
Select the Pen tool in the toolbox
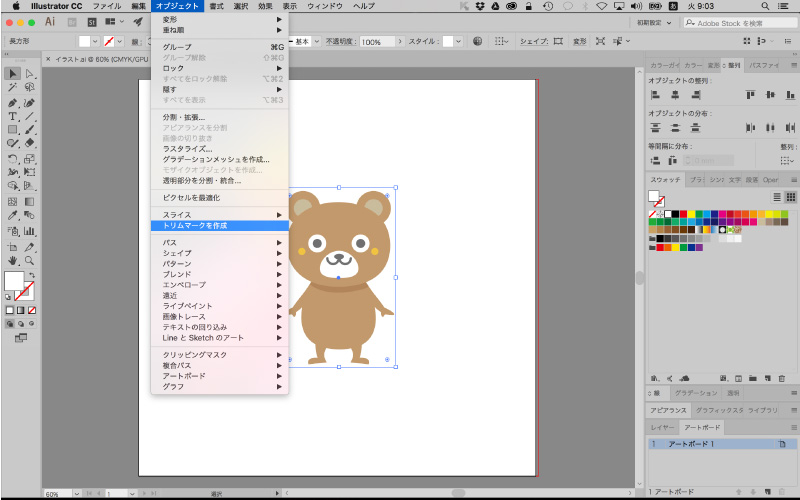tap(12, 102)
